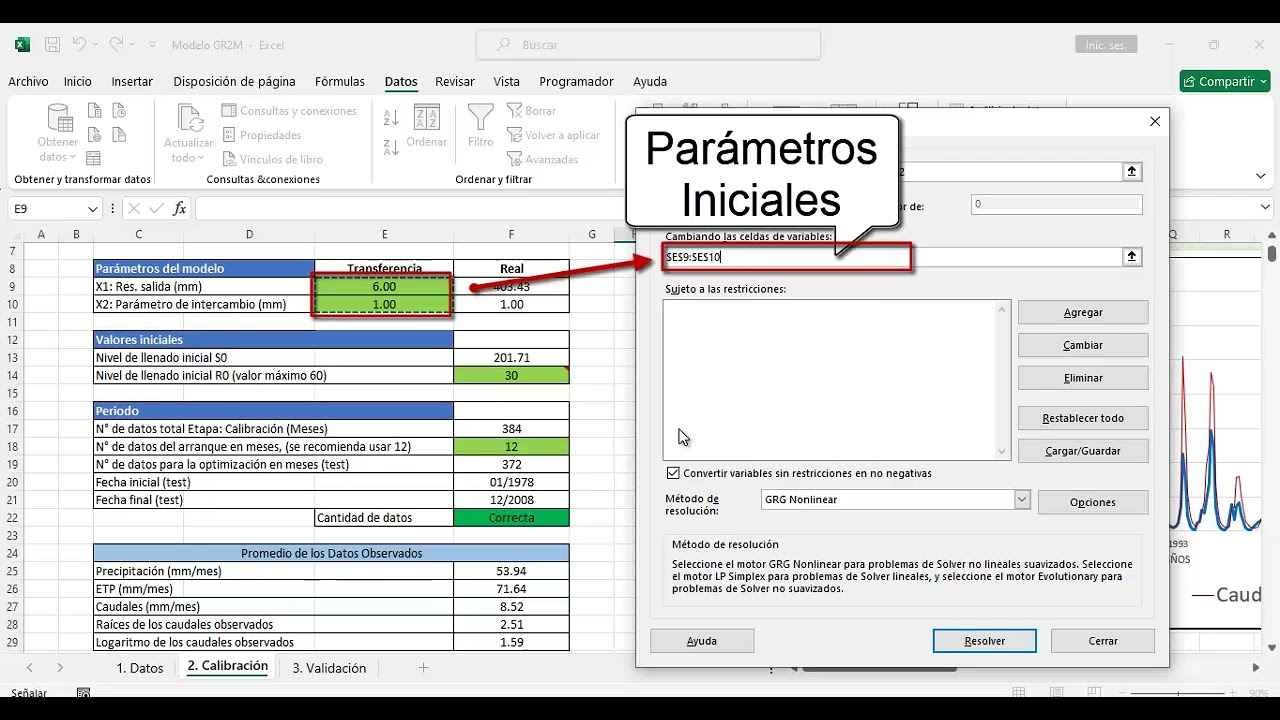Click the Save icon in the title bar
The image size is (1280, 720).
click(x=52, y=45)
